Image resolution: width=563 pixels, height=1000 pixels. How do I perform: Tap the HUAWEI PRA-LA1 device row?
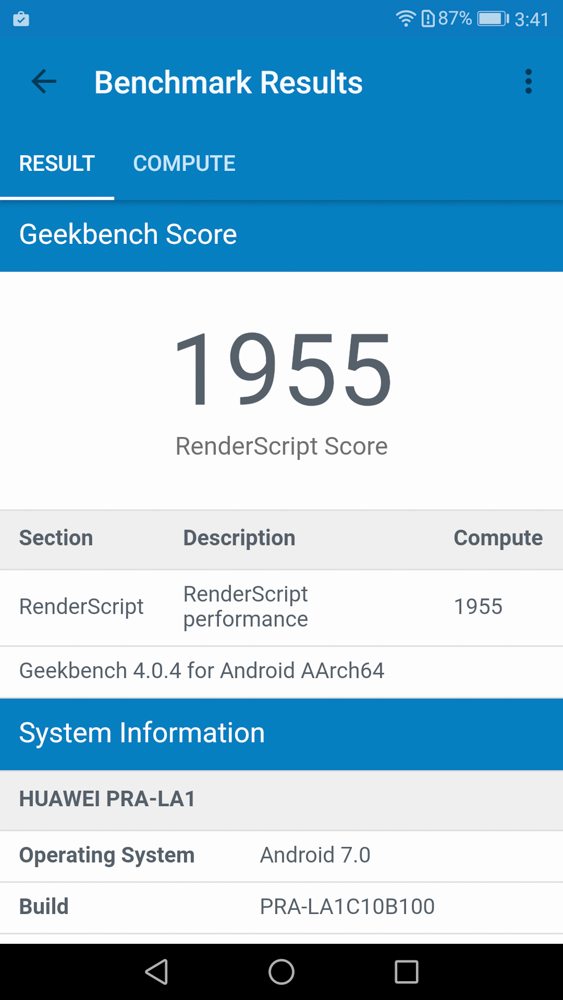coord(281,800)
